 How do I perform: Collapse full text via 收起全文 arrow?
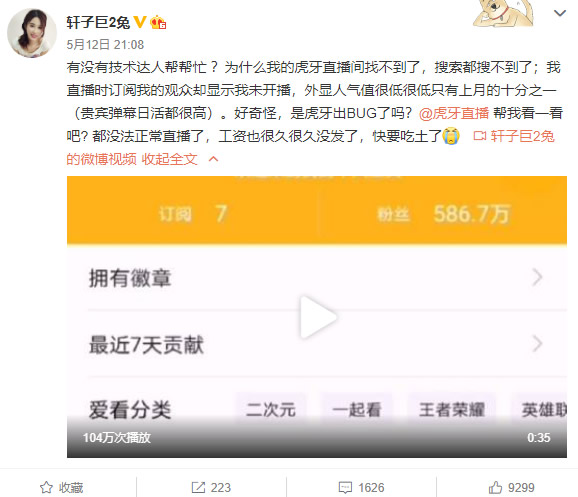point(213,159)
